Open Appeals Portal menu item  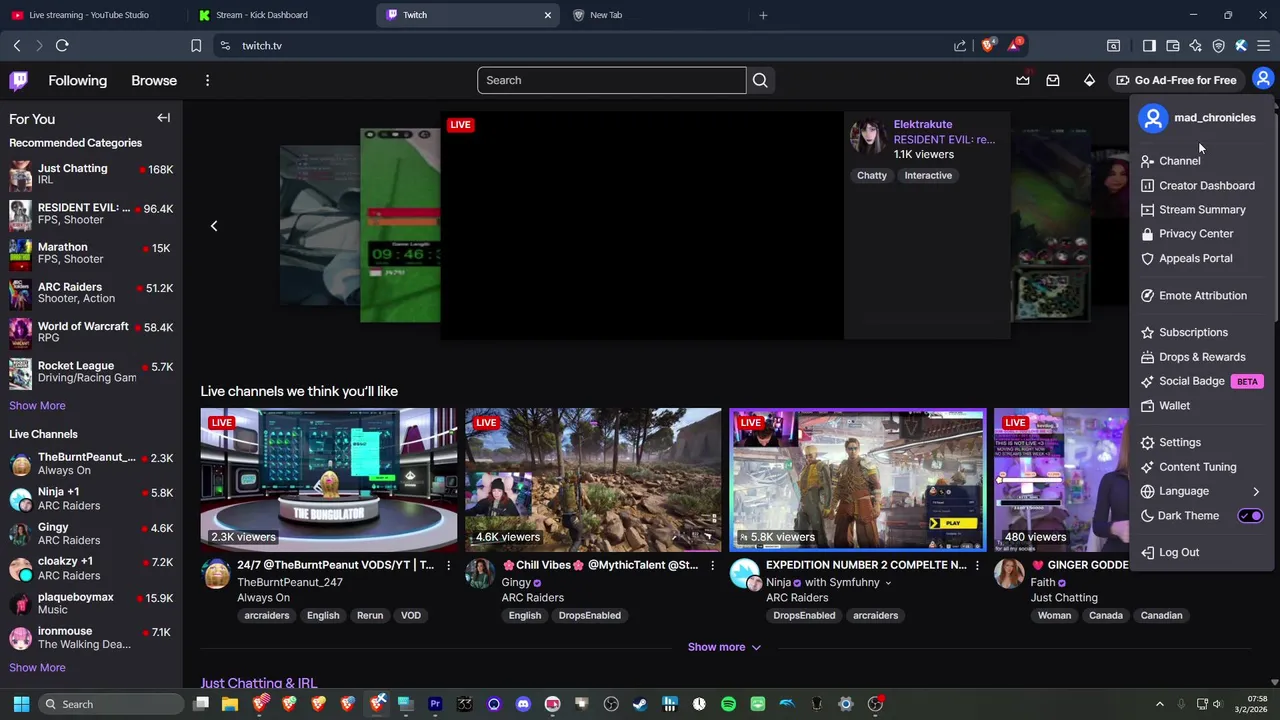[1203, 258]
